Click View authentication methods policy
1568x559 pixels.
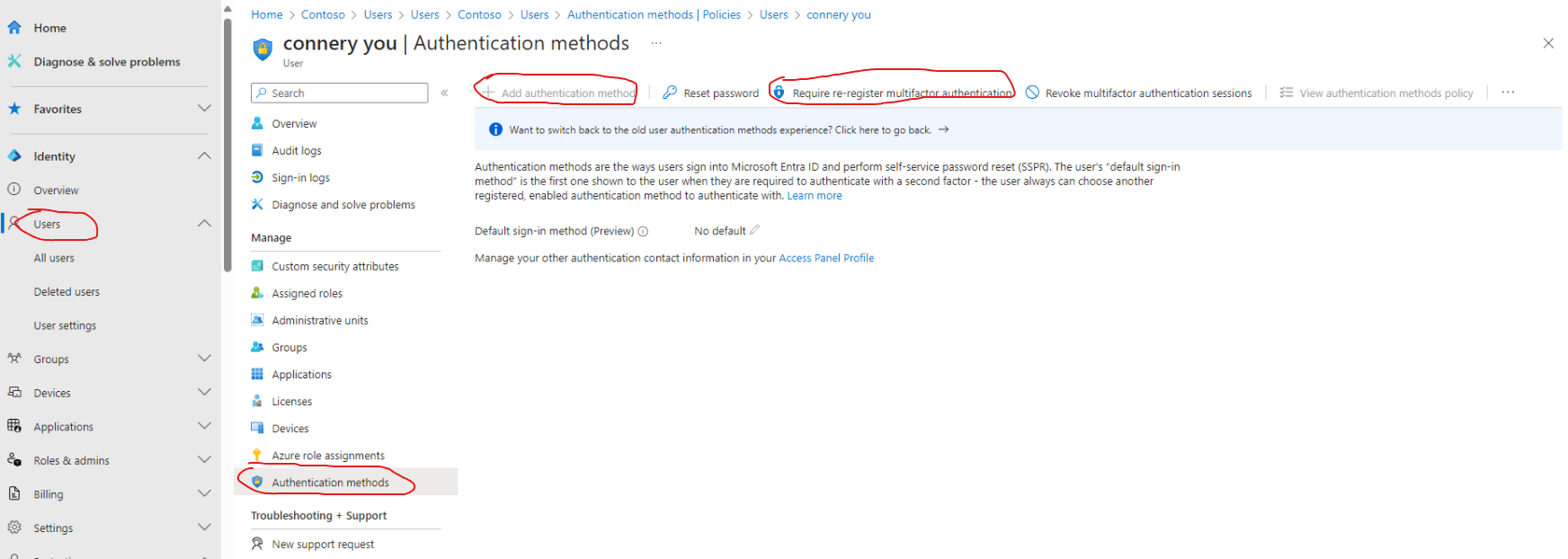(1376, 93)
